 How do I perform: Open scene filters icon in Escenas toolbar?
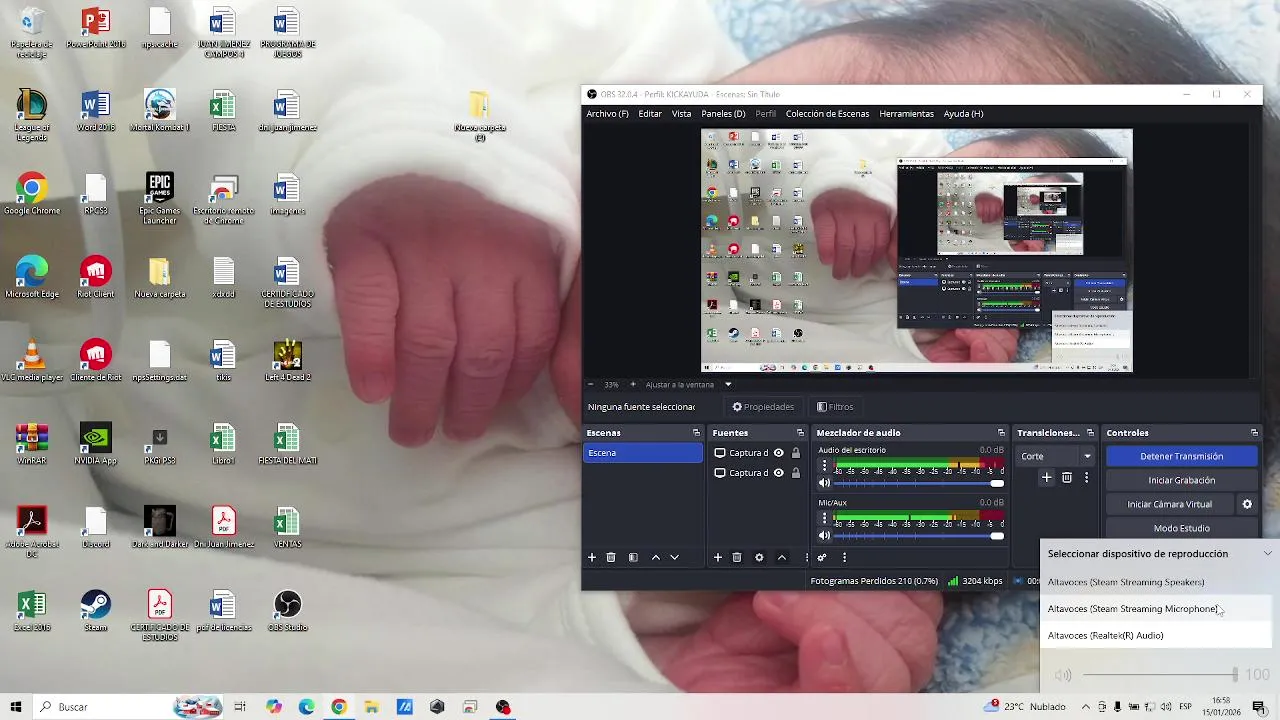click(x=633, y=557)
